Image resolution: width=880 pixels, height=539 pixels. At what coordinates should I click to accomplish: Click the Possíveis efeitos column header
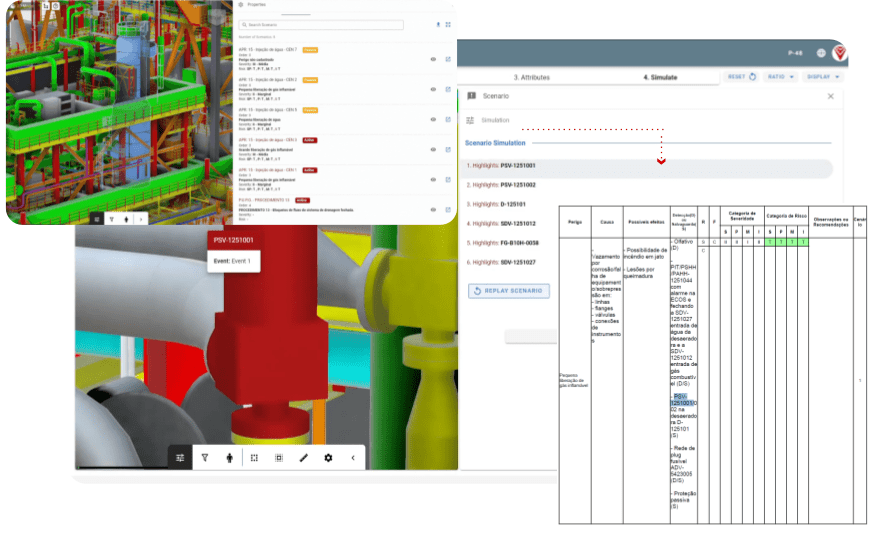[x=646, y=222]
